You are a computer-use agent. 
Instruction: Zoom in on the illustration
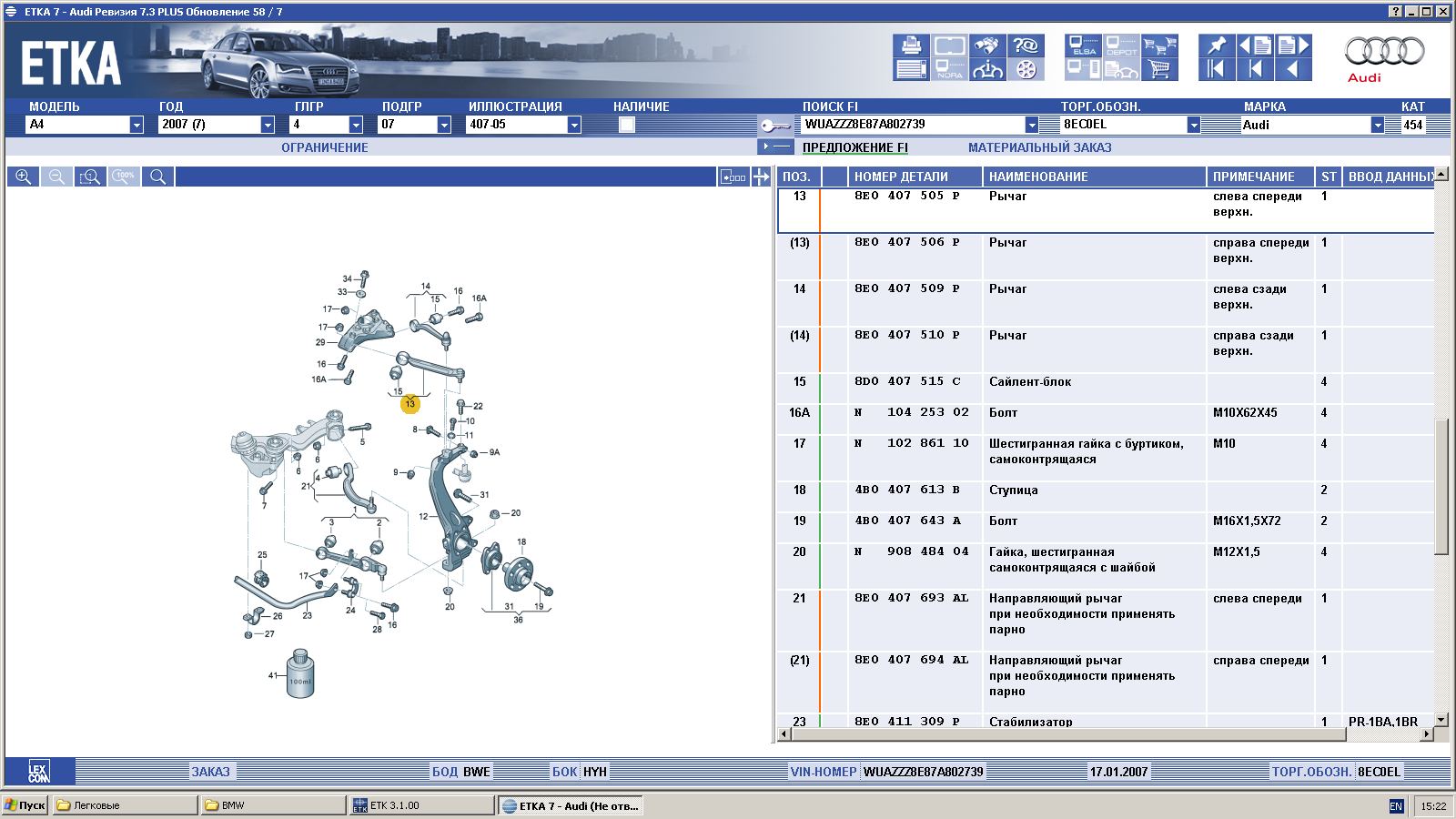(x=23, y=177)
